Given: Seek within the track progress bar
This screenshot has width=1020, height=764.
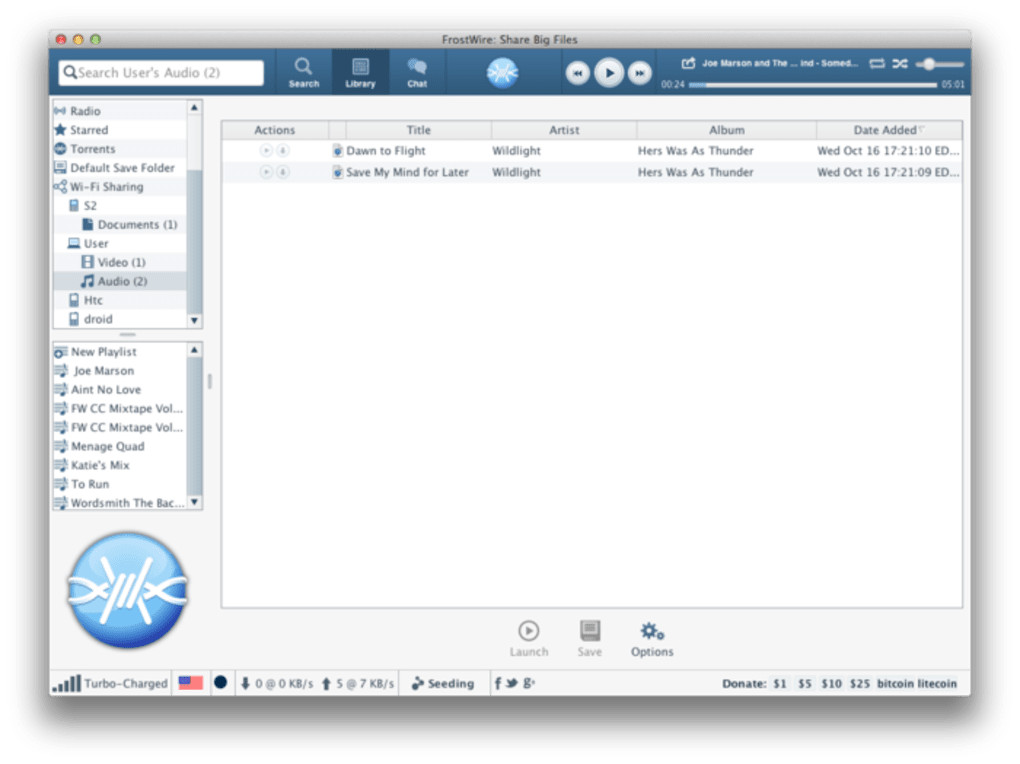Looking at the screenshot, I should coord(812,85).
